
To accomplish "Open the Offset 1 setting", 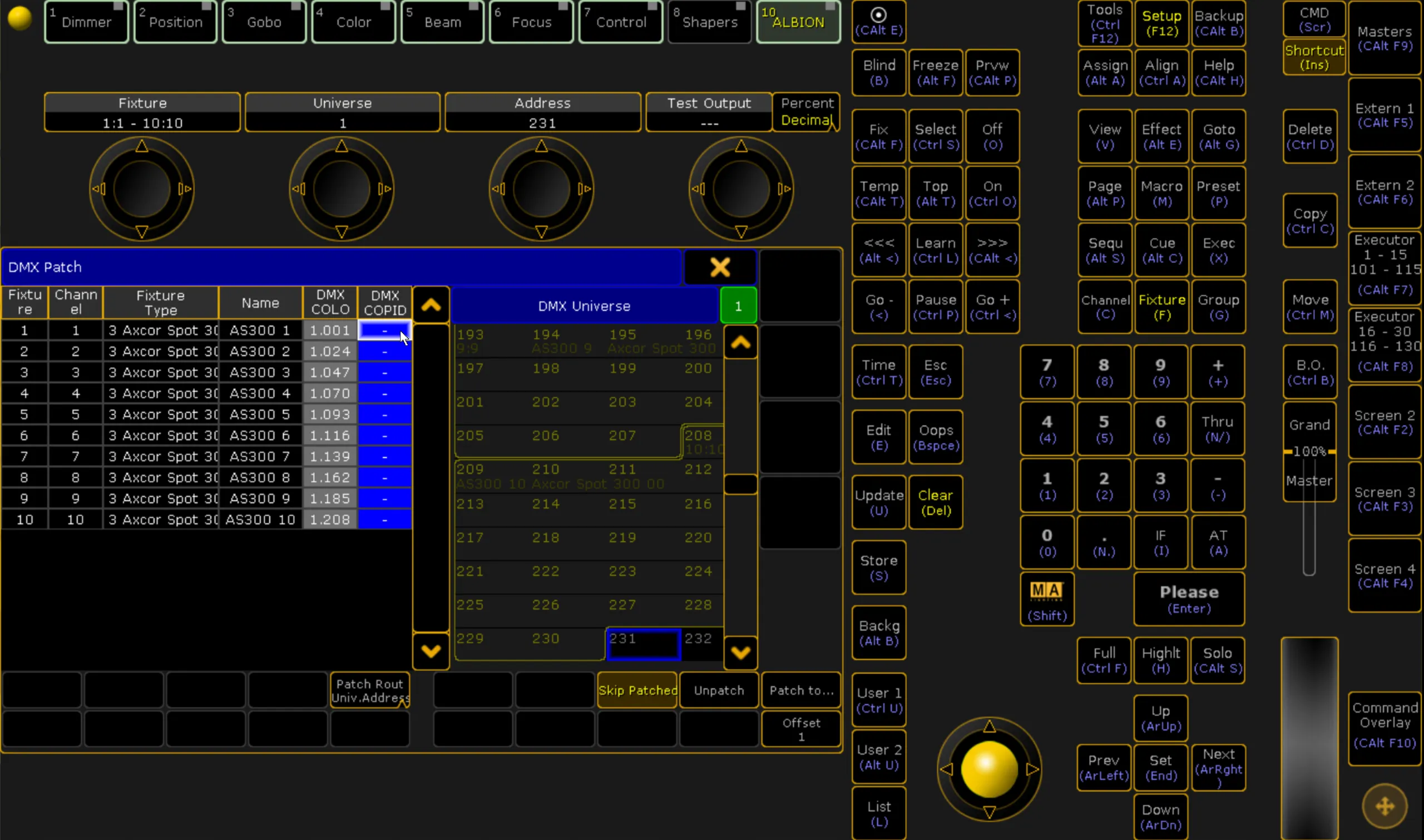I will (x=801, y=730).
